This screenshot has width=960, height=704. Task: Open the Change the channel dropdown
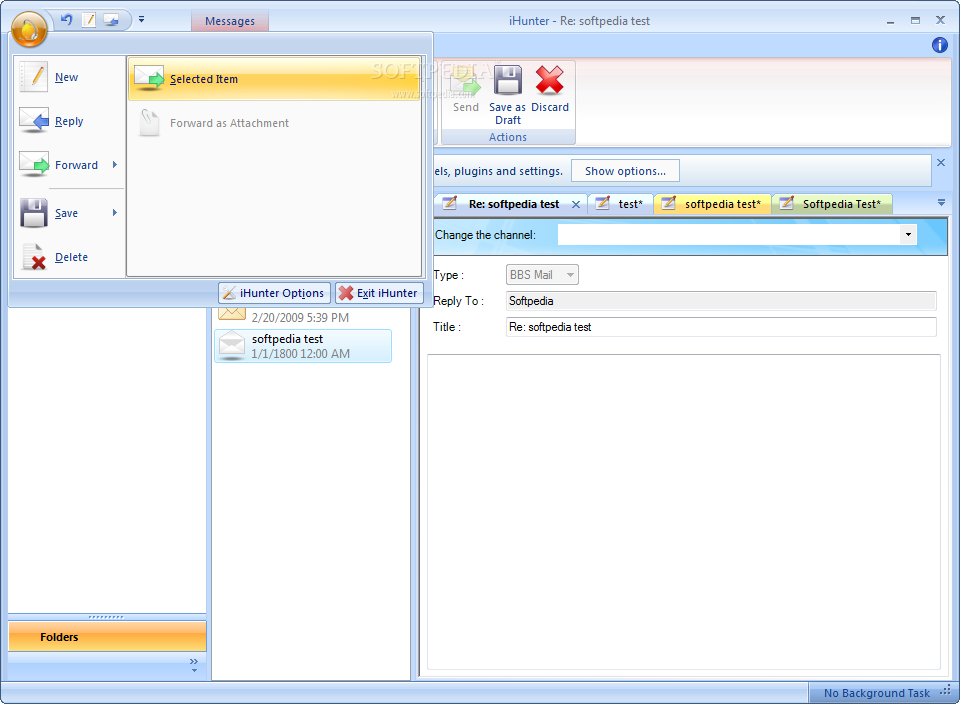tap(908, 234)
